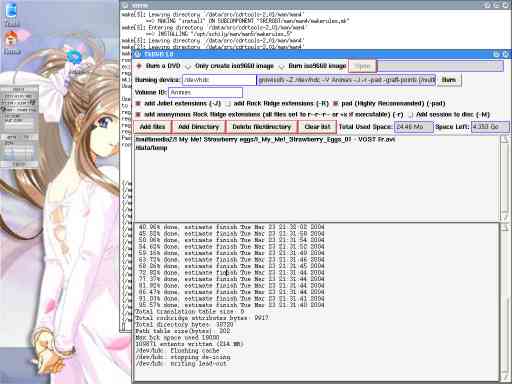
Task: Click the Burn button
Action: [x=449, y=80]
